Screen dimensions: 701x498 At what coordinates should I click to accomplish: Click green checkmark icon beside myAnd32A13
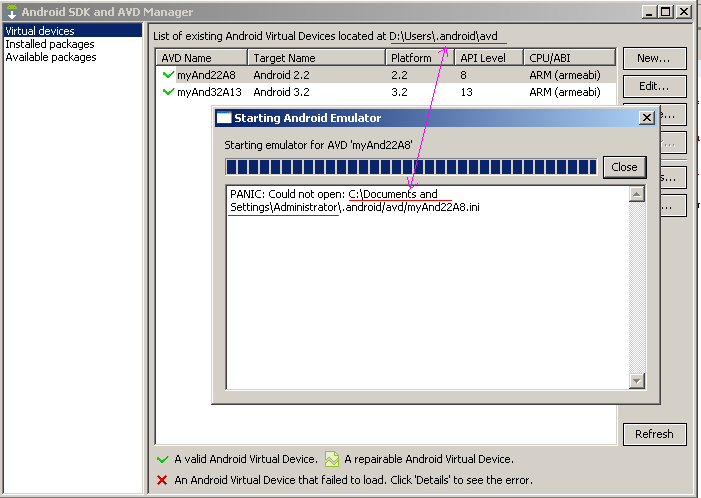(169, 92)
